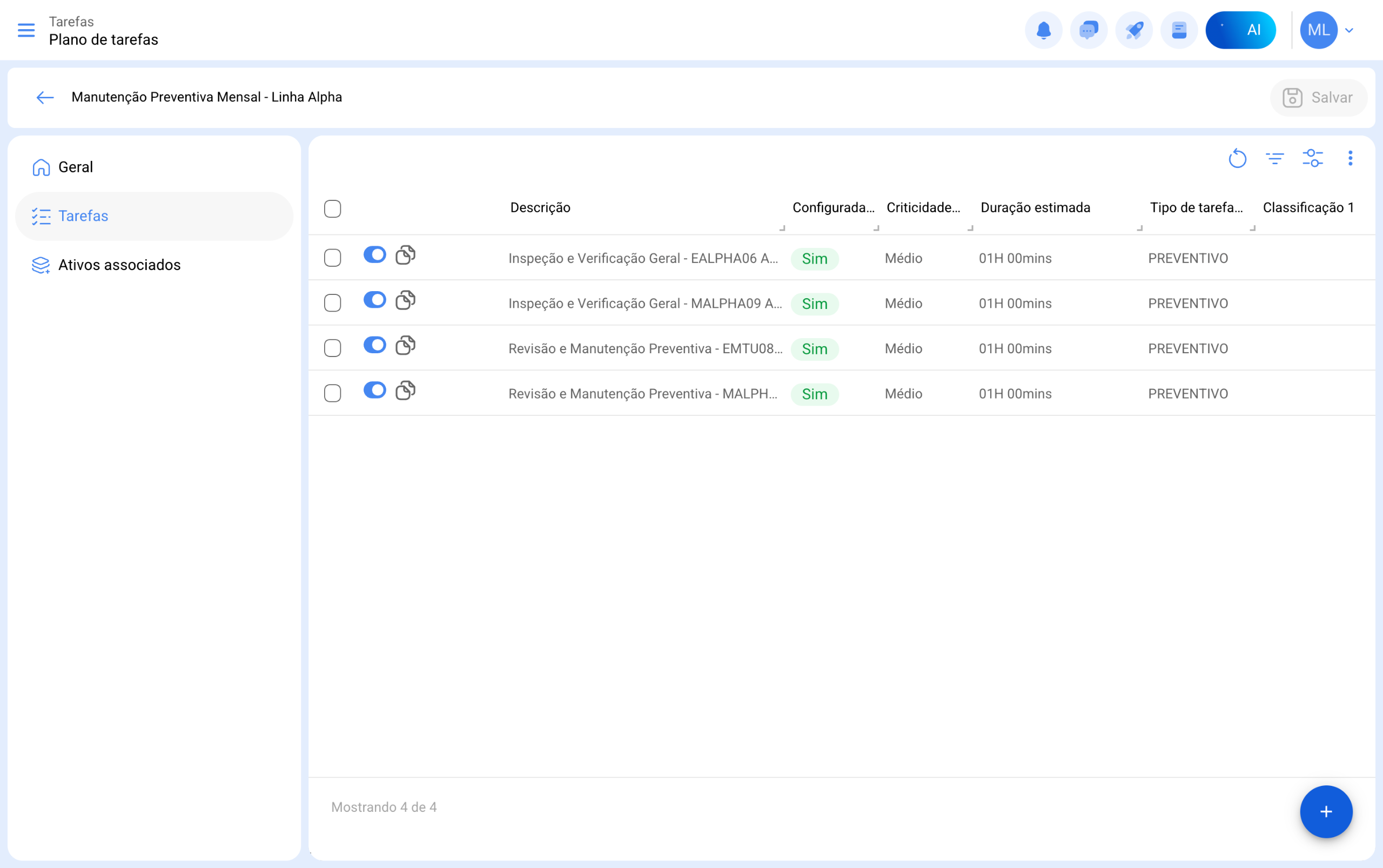Open the table filter icon
The width and height of the screenshot is (1383, 868).
[x=1274, y=158]
